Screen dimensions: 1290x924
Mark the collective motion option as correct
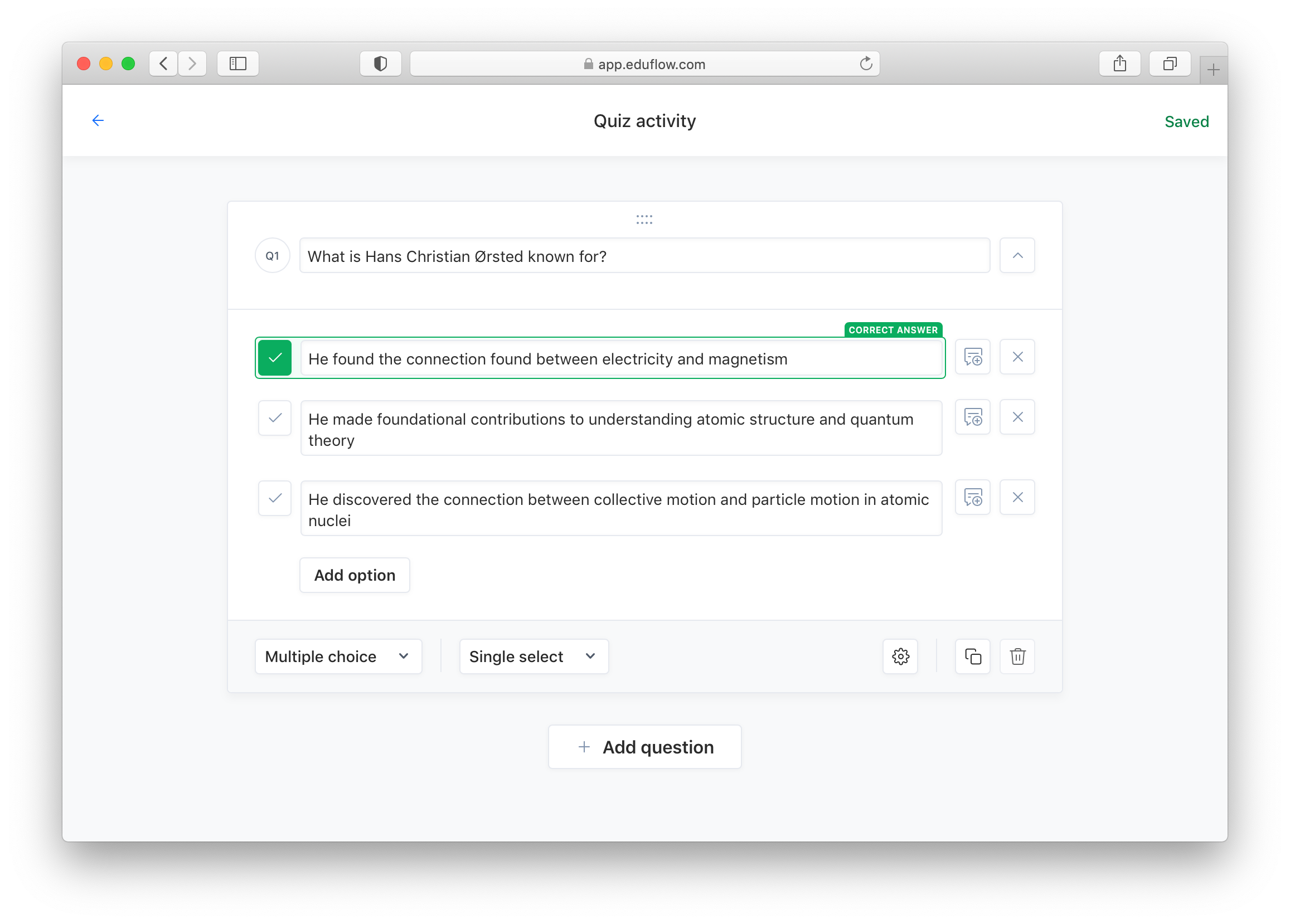tap(275, 498)
